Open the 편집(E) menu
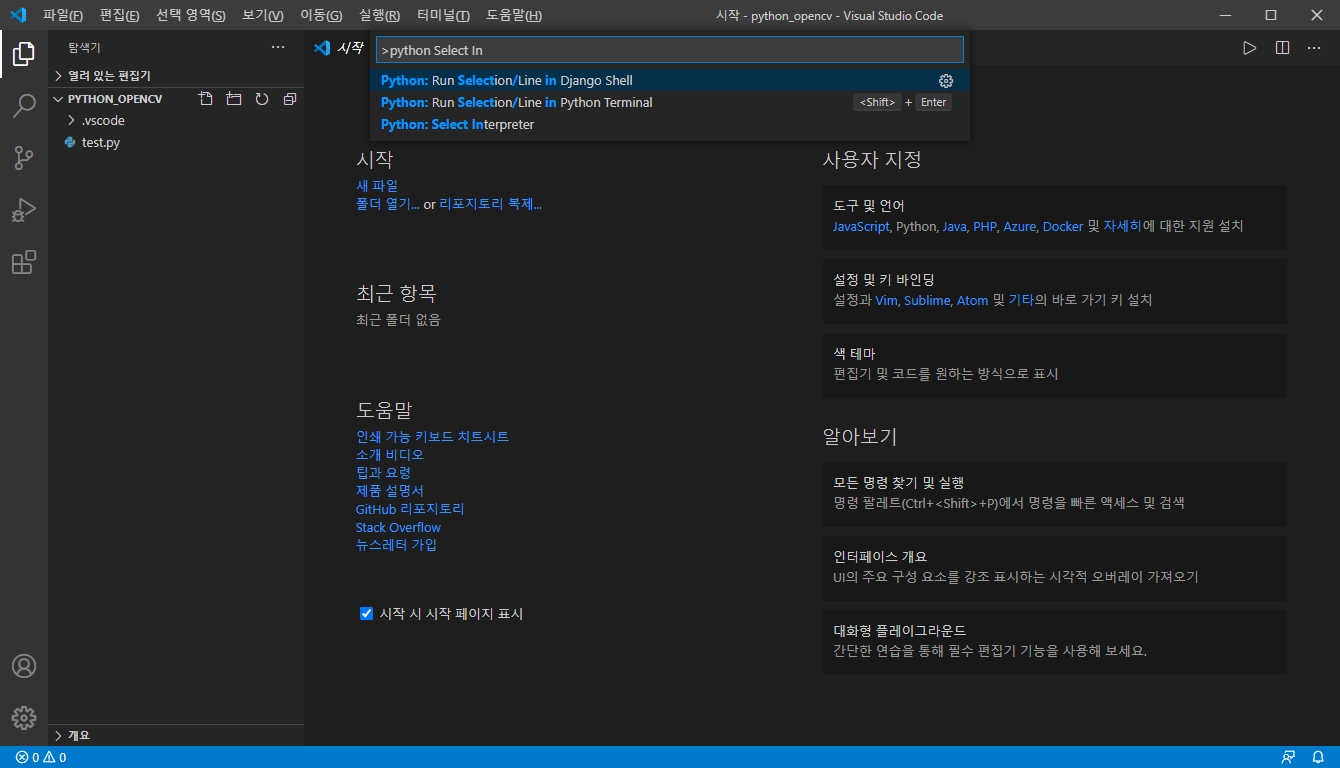Image resolution: width=1340 pixels, height=768 pixels. pos(120,15)
